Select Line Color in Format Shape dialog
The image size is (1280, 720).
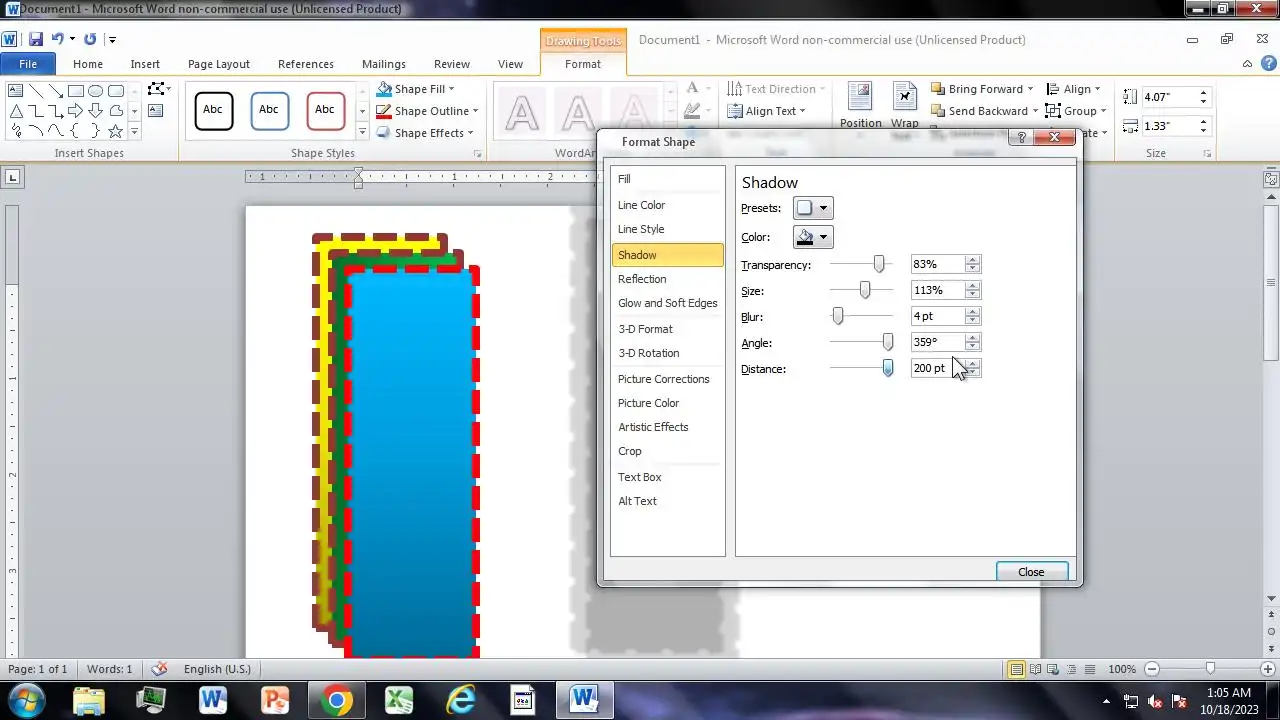(668, 205)
